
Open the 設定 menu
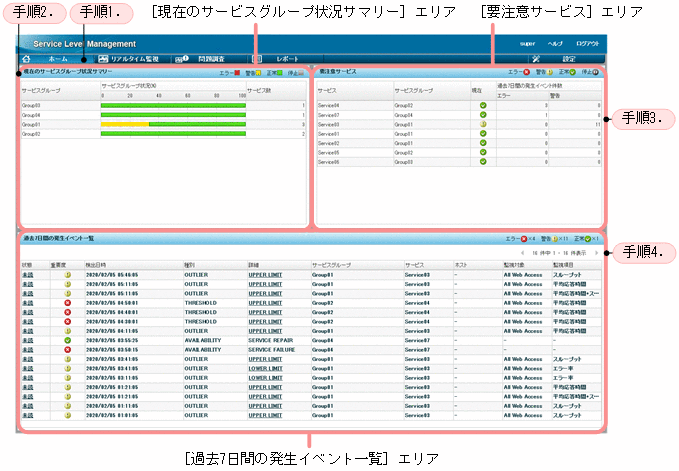(569, 59)
